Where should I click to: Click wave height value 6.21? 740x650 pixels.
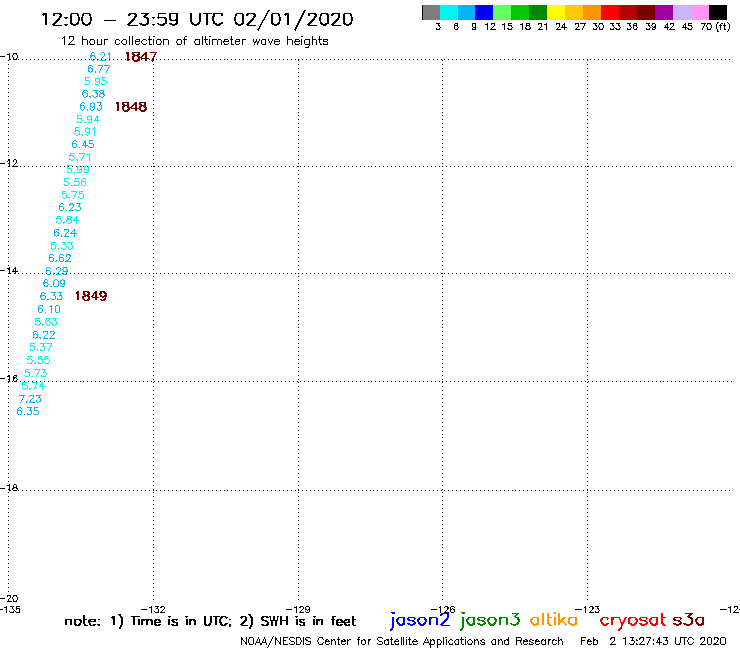tap(101, 56)
